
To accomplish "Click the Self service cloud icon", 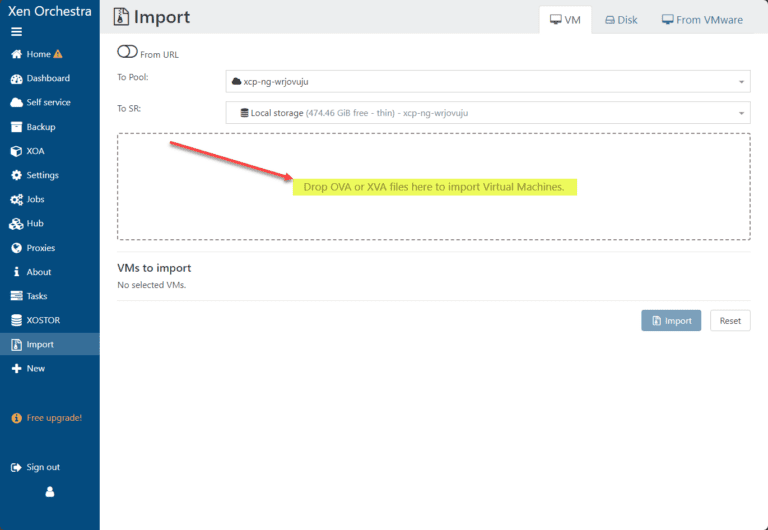I will click(17, 102).
